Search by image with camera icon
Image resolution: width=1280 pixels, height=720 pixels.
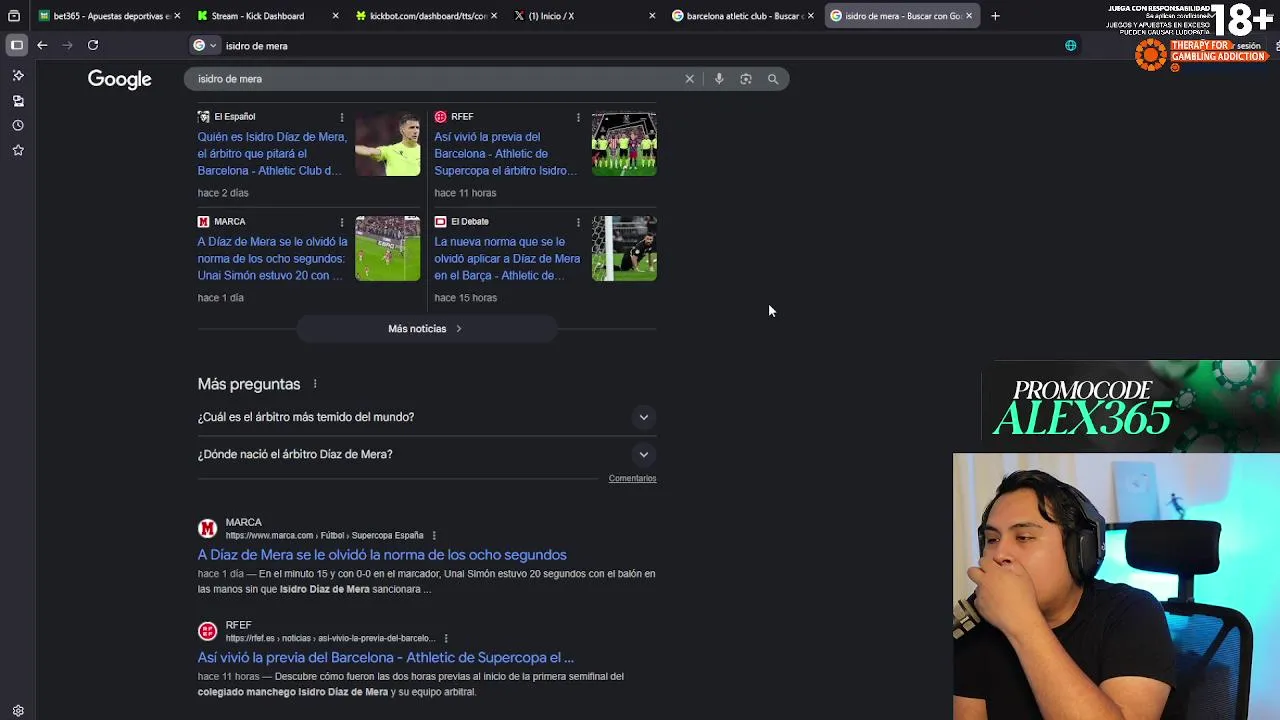pos(746,79)
